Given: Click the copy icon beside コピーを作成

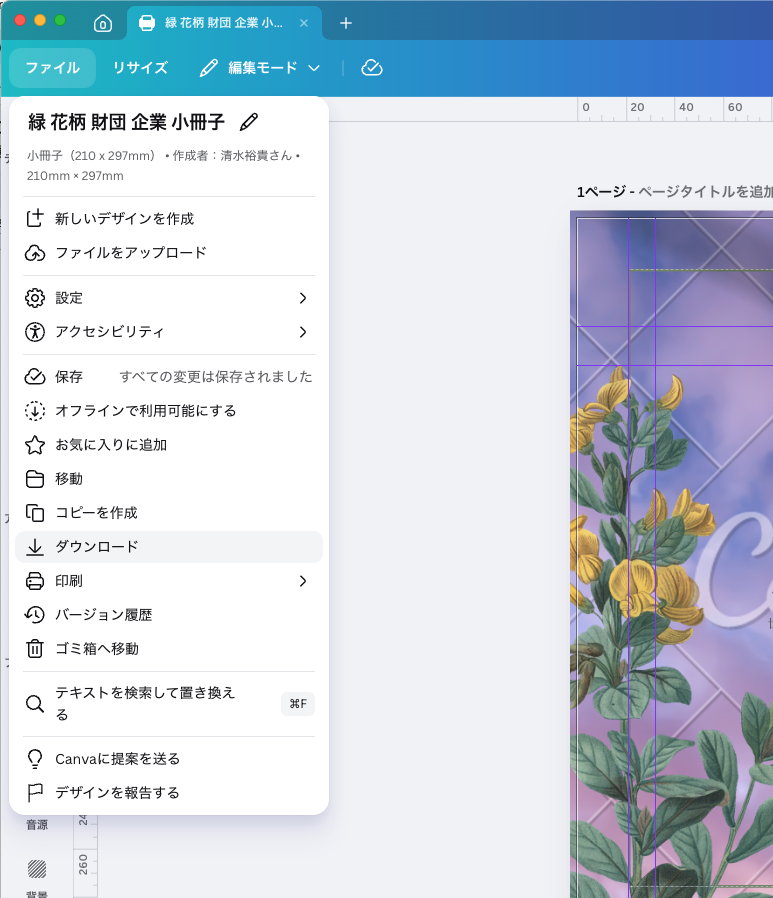Looking at the screenshot, I should 35,513.
